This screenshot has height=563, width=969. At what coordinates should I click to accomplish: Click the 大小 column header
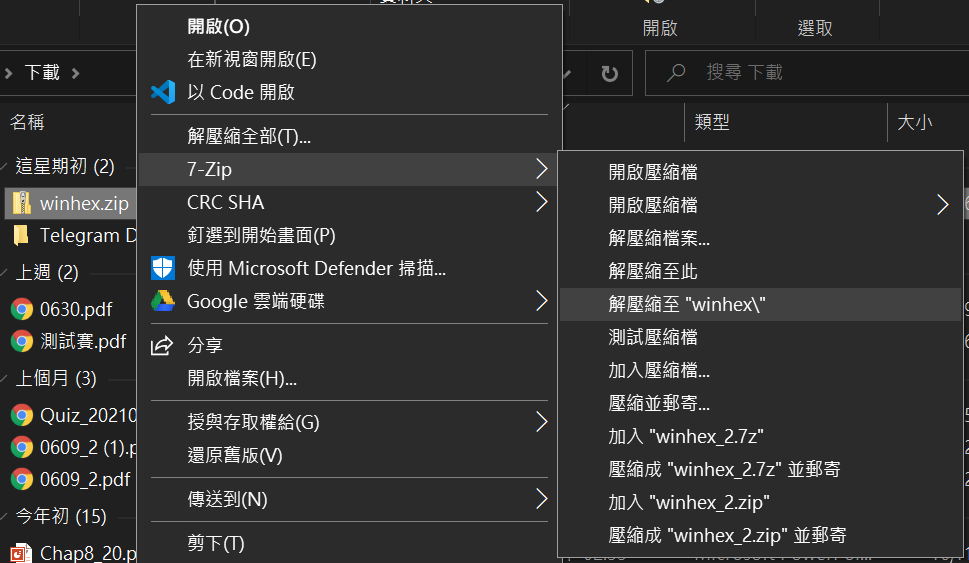click(x=915, y=122)
